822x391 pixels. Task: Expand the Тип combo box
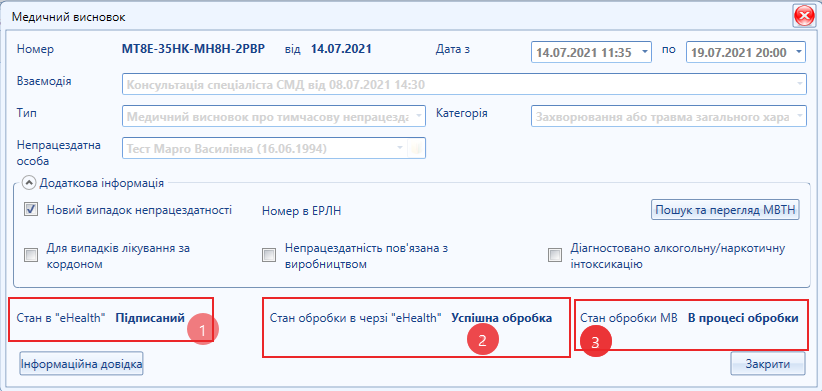tap(418, 116)
